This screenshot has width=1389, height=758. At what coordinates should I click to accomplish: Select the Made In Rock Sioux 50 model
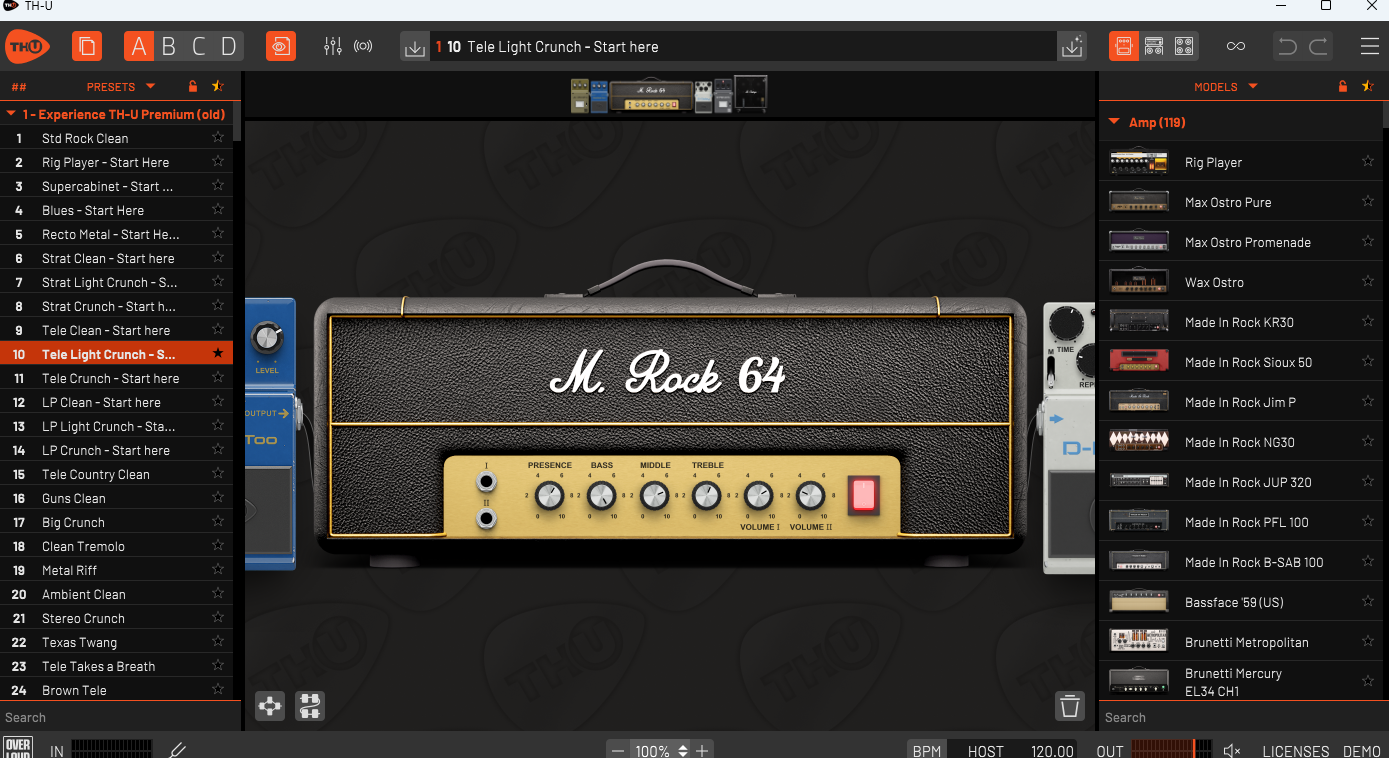click(1243, 362)
